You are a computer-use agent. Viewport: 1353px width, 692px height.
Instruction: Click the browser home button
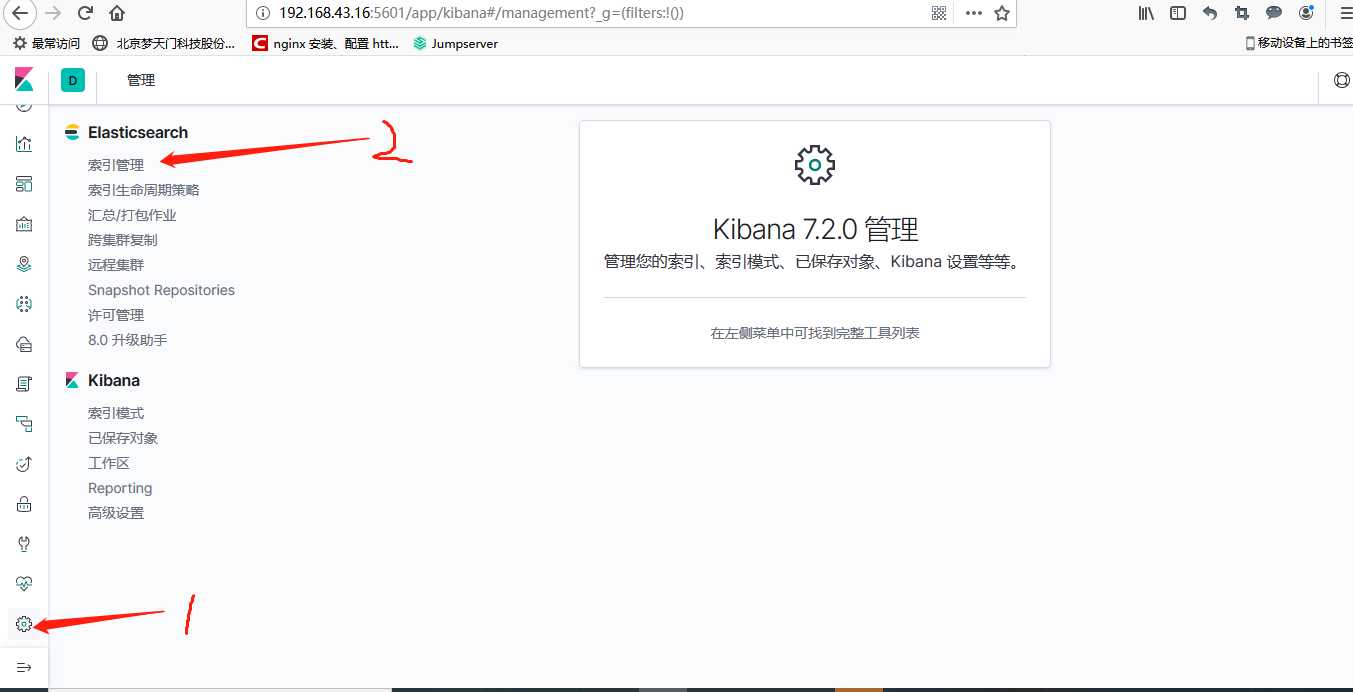point(117,13)
